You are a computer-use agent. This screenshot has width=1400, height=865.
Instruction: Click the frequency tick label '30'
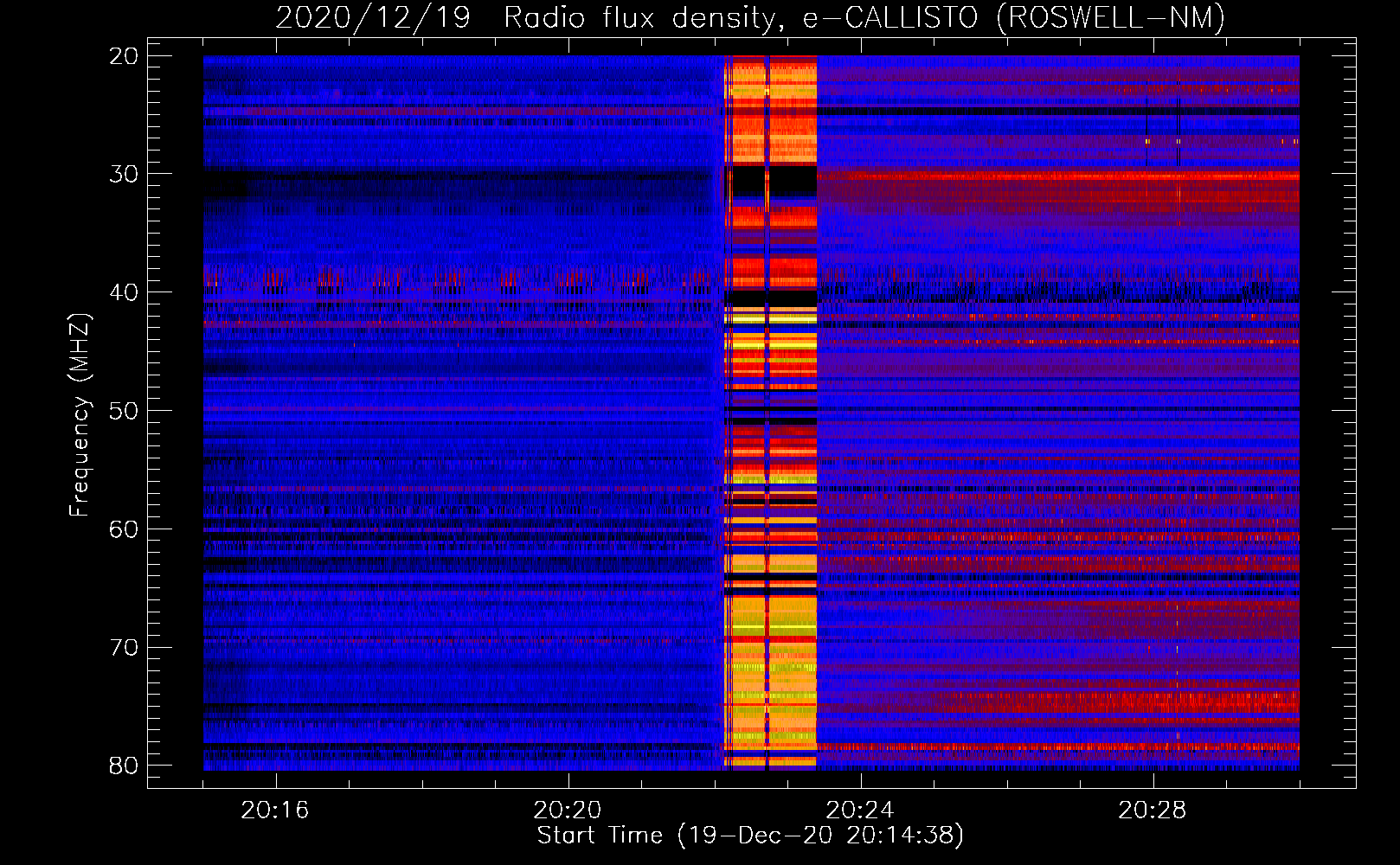click(x=125, y=174)
